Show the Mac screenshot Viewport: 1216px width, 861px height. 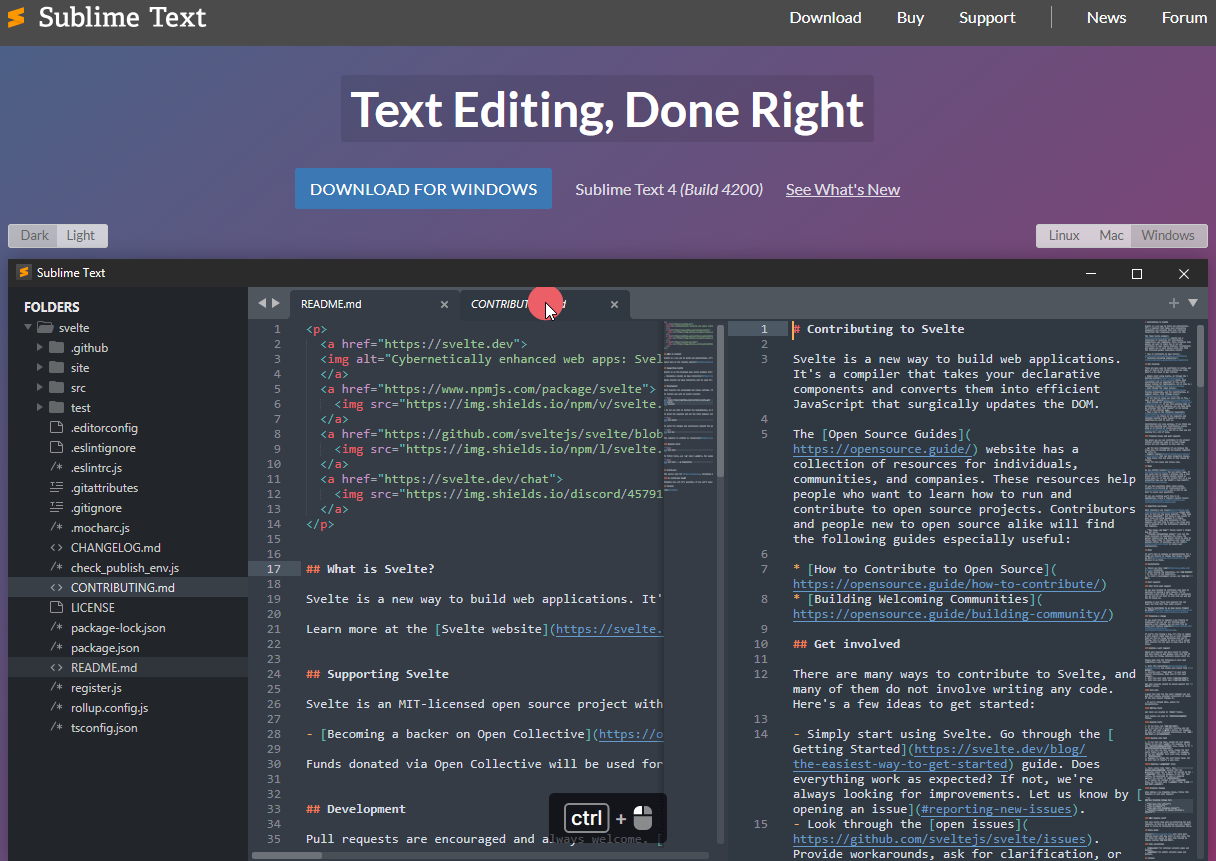coord(1111,236)
